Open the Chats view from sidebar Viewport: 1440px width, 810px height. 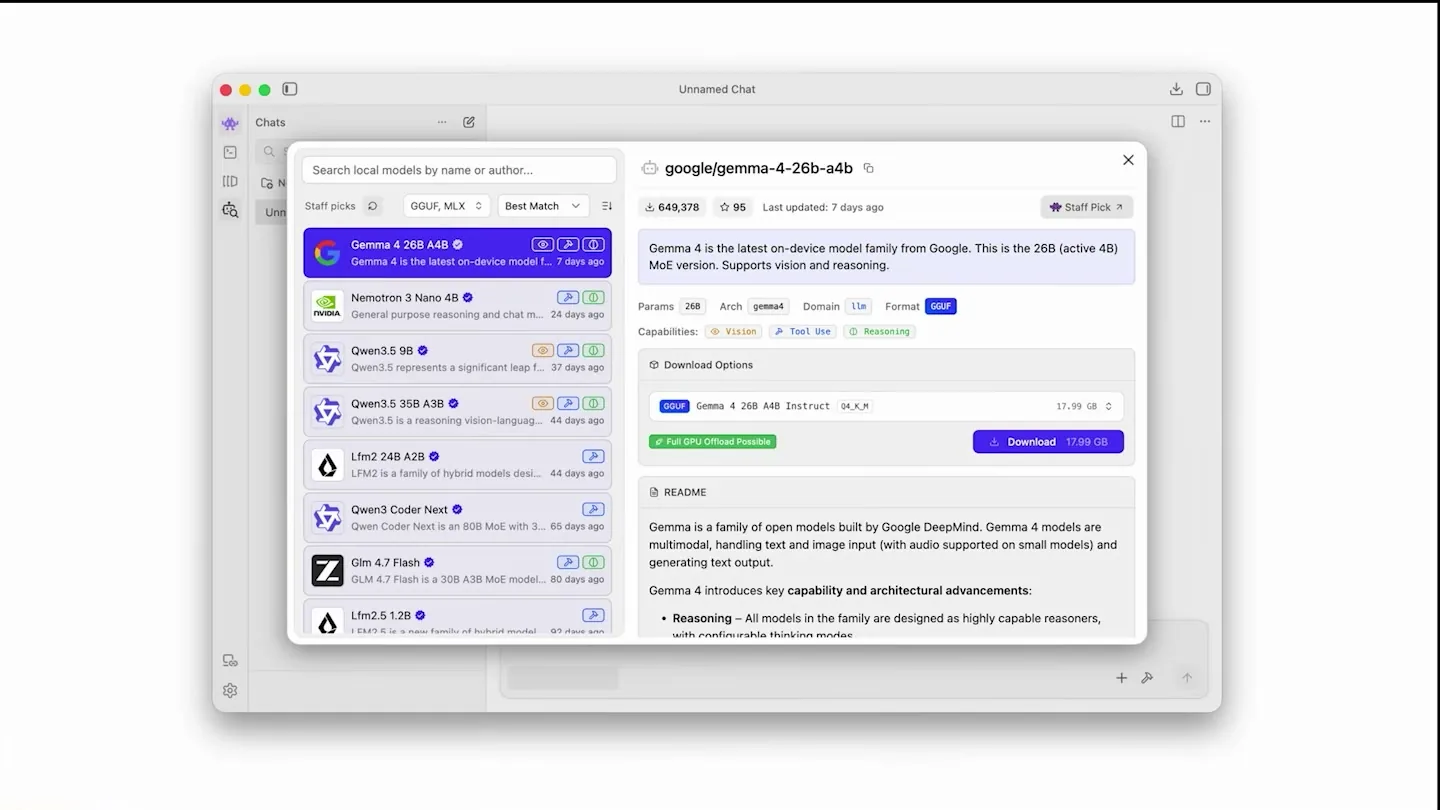click(230, 124)
